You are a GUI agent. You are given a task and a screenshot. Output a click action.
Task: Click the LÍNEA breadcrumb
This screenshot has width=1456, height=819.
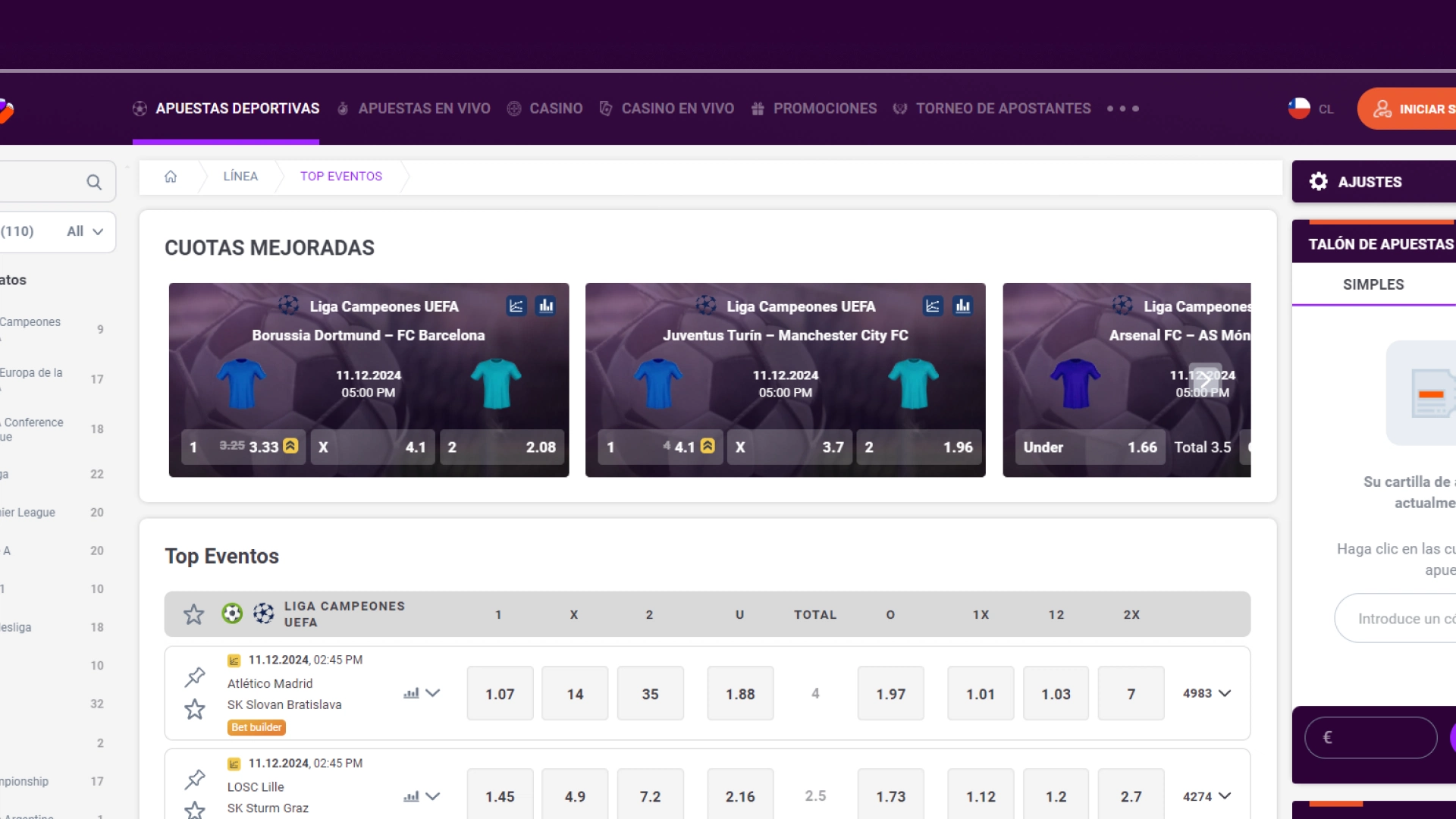pyautogui.click(x=240, y=176)
